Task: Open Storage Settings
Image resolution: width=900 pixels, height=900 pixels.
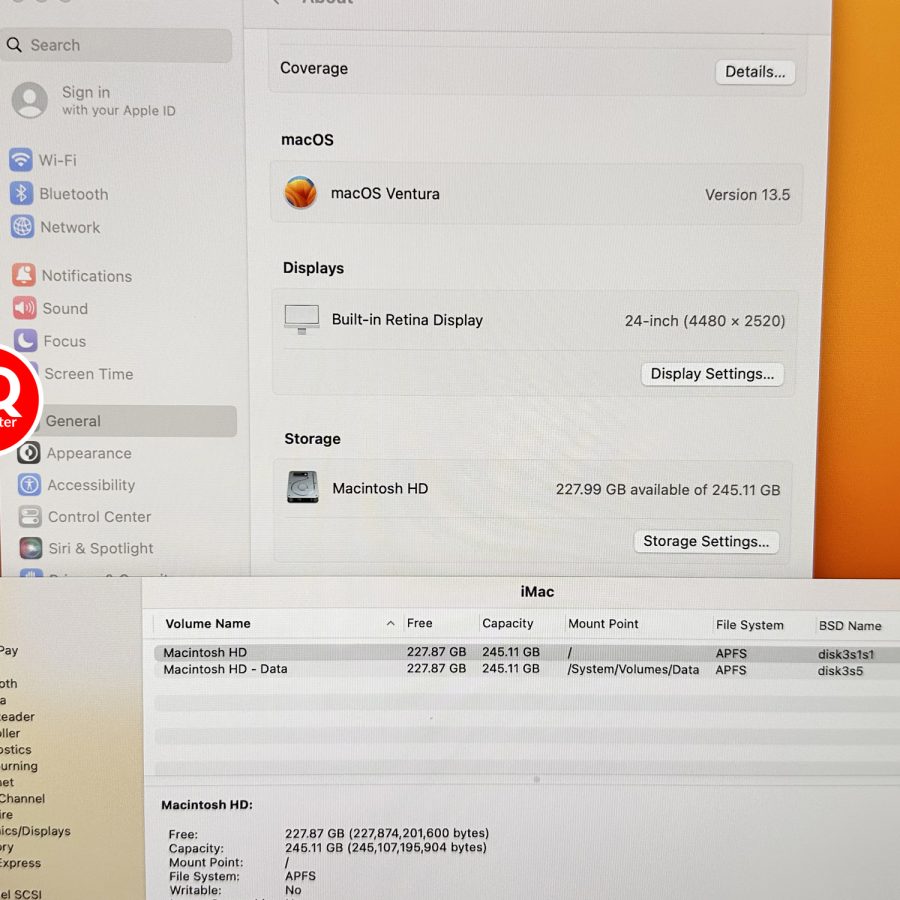Action: tap(706, 542)
